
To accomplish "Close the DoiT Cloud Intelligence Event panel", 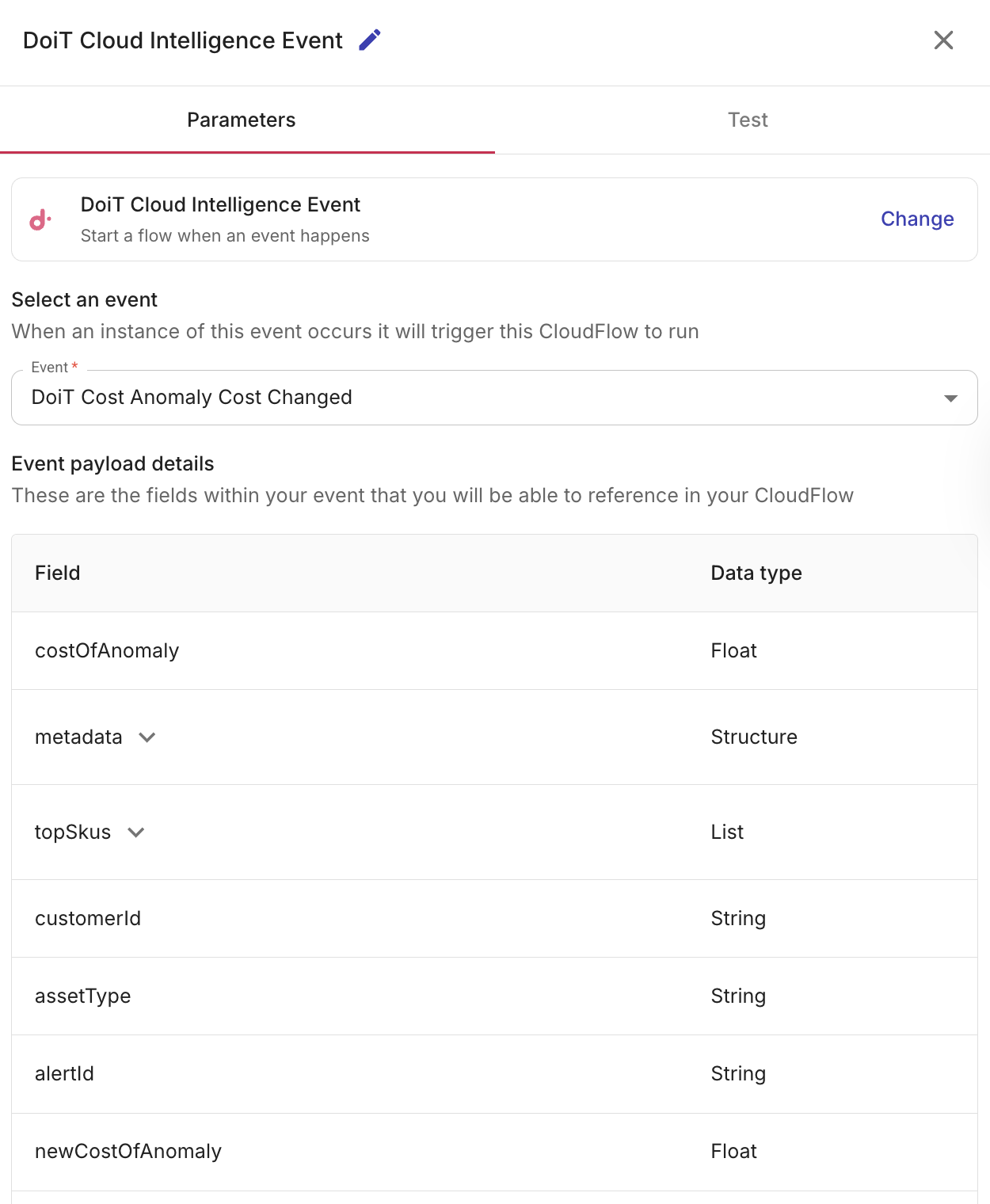I will [x=943, y=40].
